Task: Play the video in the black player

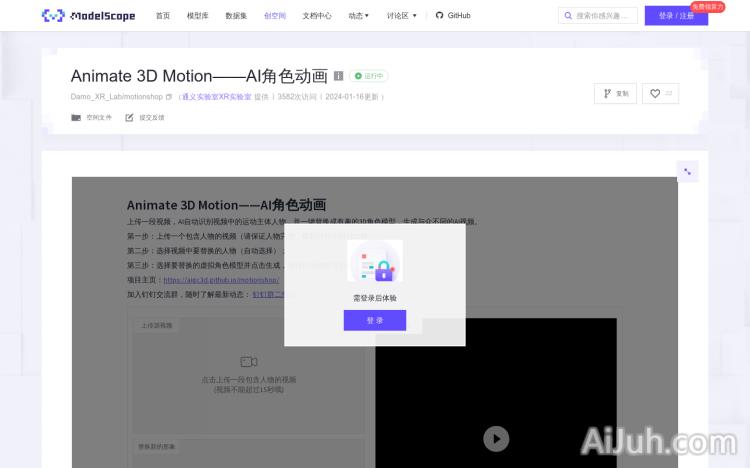Action: pyautogui.click(x=496, y=439)
